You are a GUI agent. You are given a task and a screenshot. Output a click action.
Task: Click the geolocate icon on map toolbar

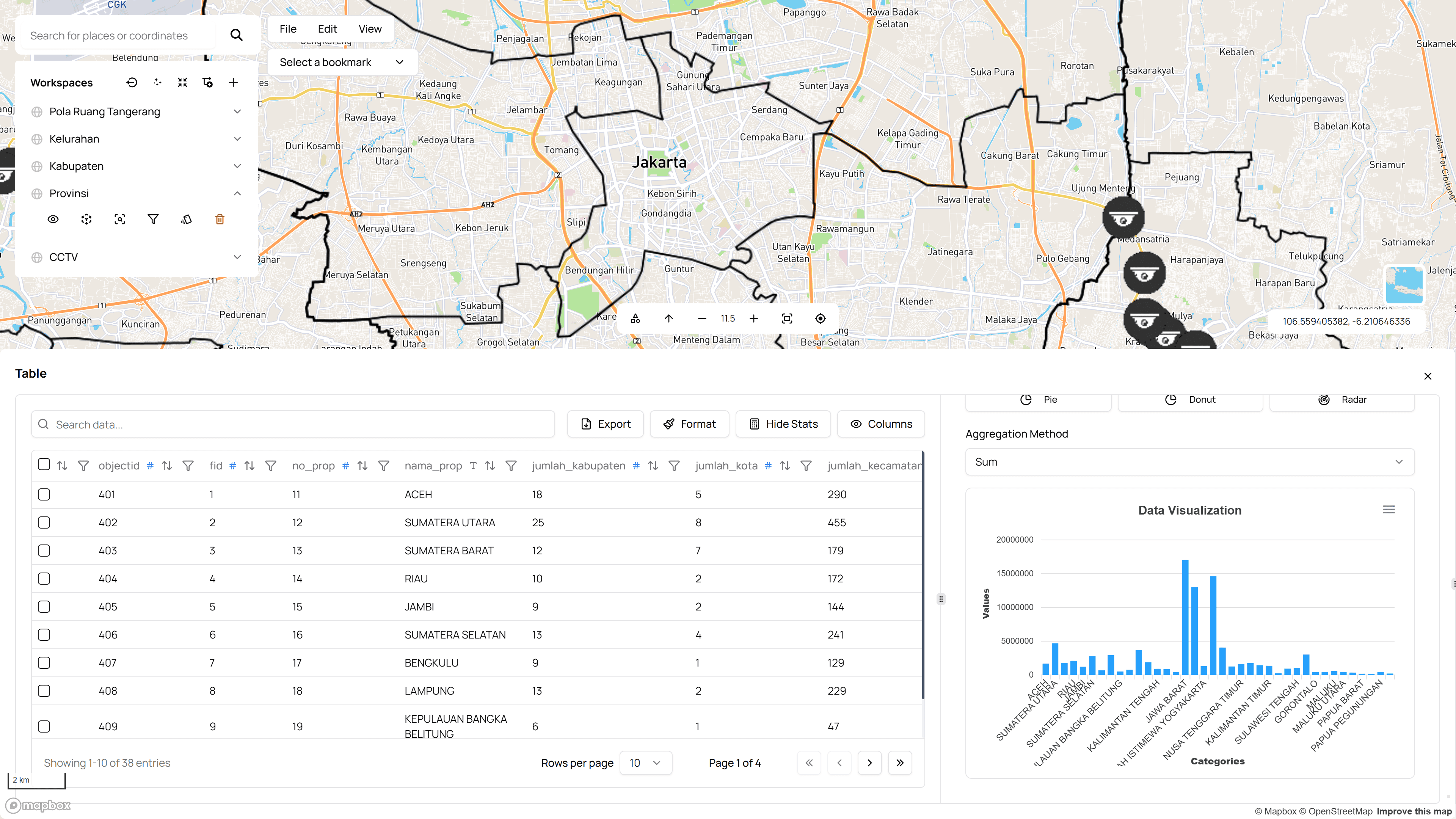click(820, 318)
